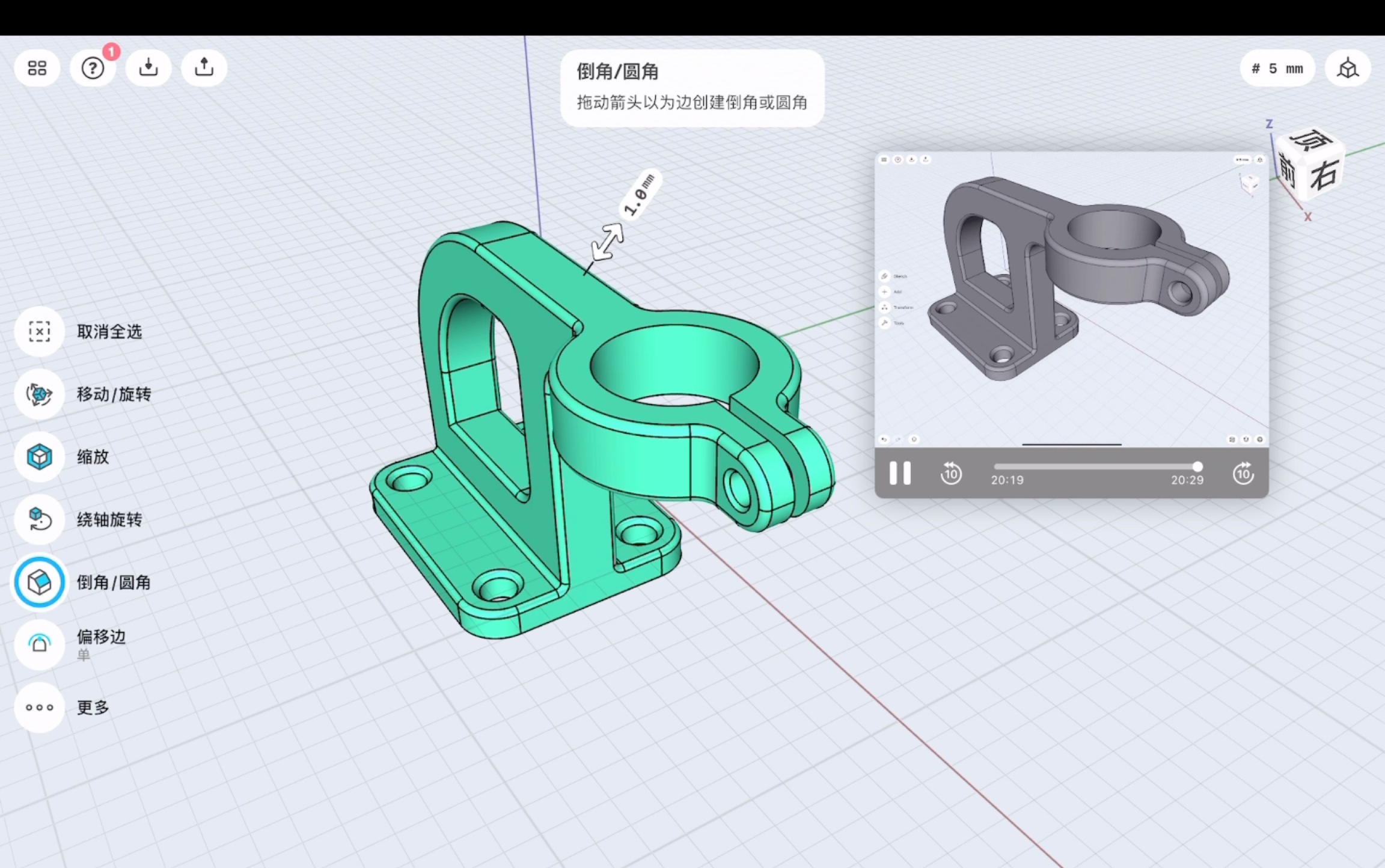Screen dimensions: 1385x868
Task: Select the 移动/旋转 move rotate tool
Action: pos(40,394)
